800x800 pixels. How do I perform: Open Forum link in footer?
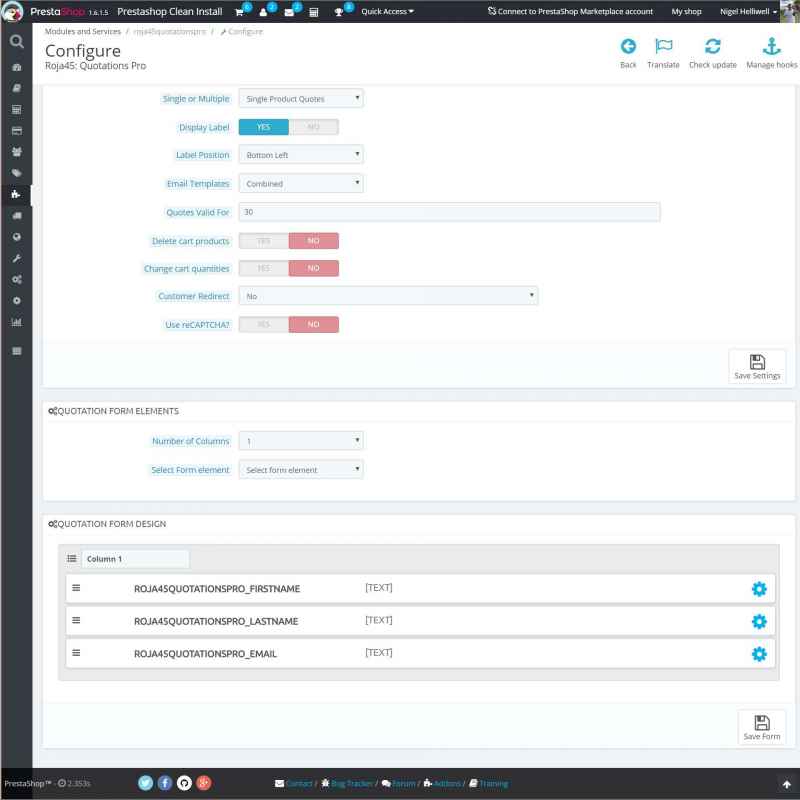[x=398, y=783]
